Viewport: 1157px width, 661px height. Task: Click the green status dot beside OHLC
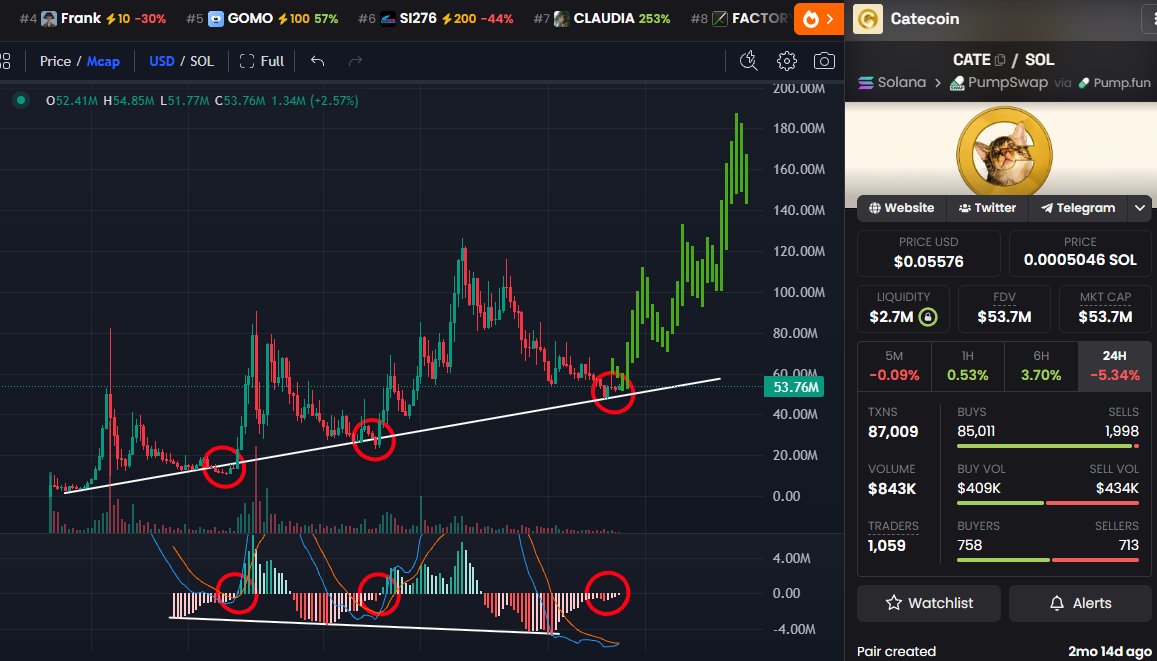click(21, 100)
